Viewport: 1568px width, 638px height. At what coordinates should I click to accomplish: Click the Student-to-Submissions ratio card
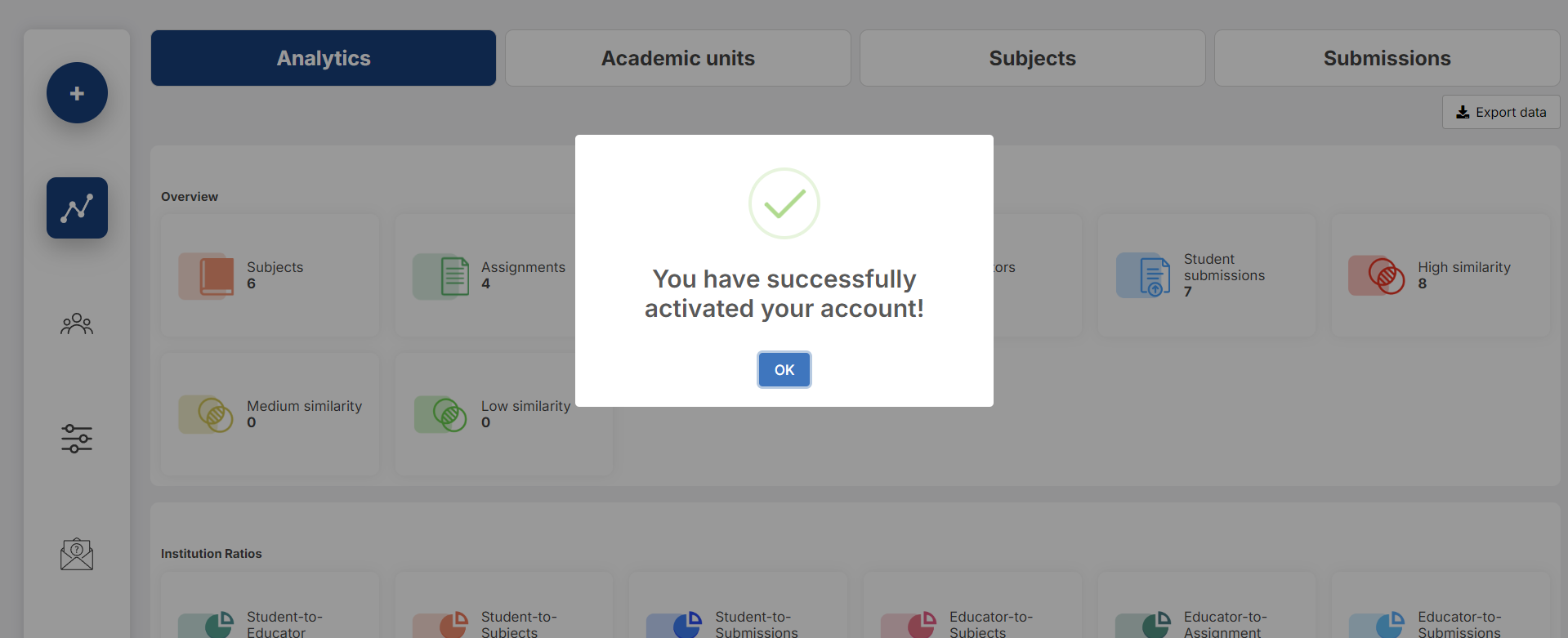pos(739,605)
